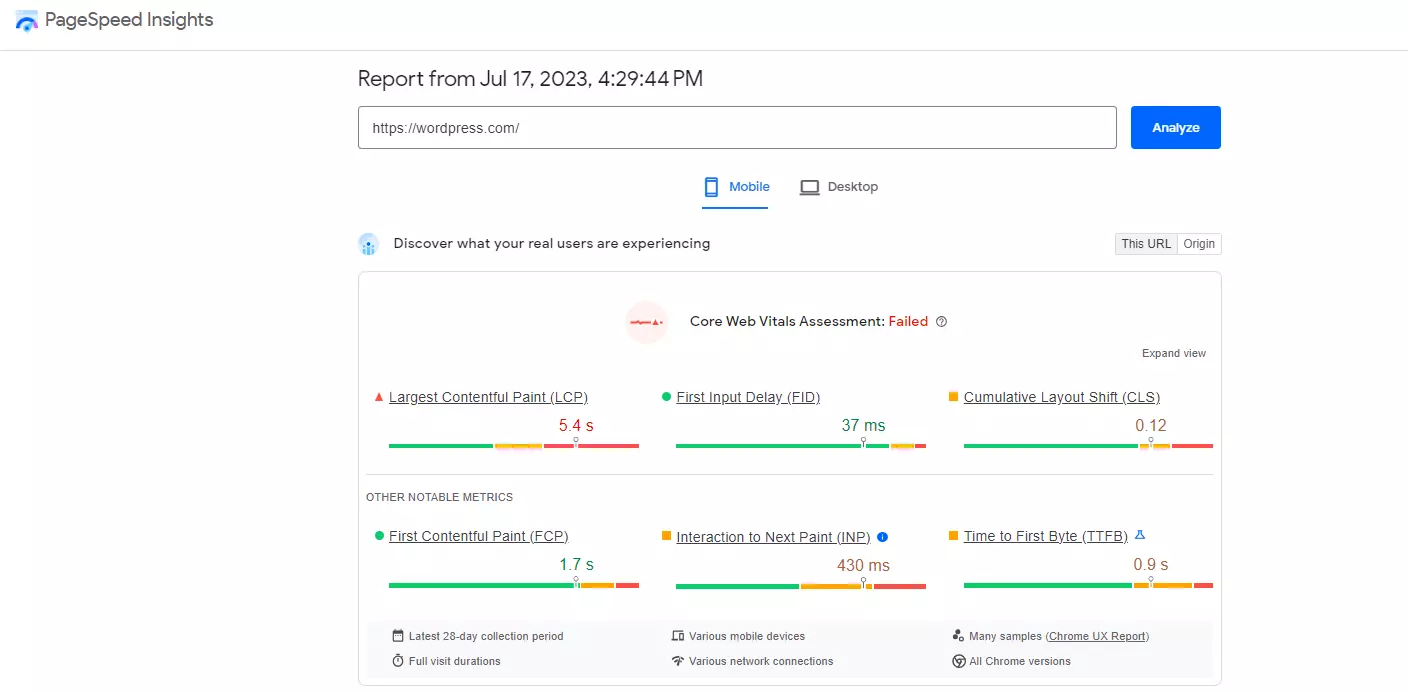Click the orange square INP status icon
1408x692 pixels.
(x=666, y=536)
